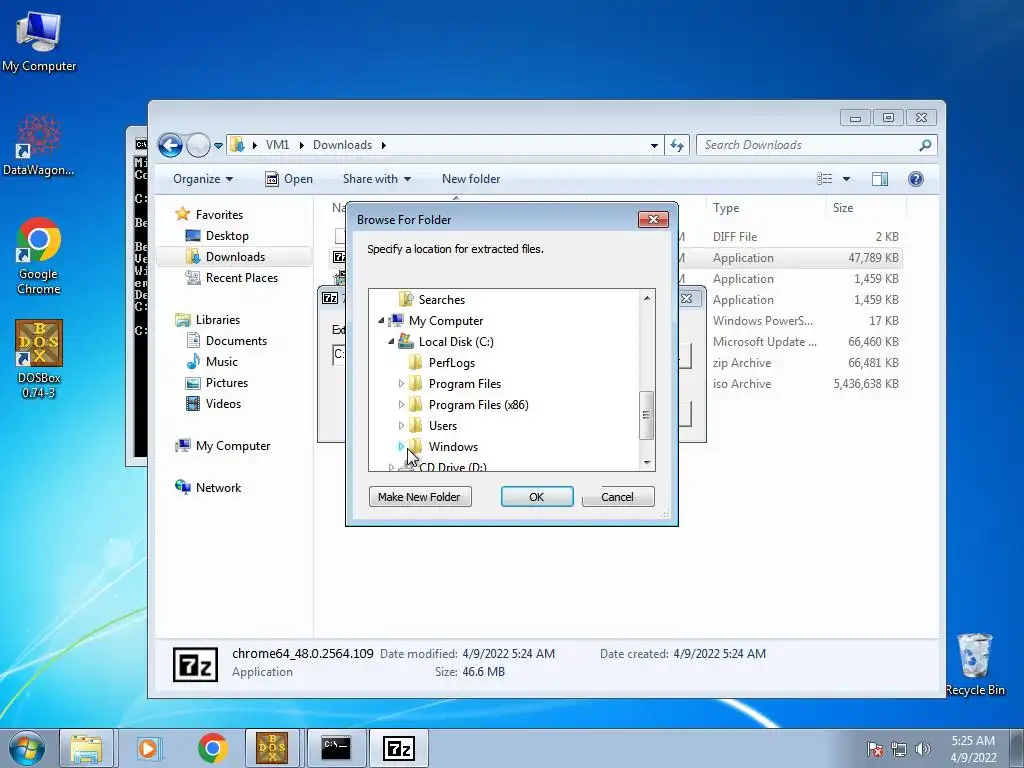
Task: Open the address bar history dropdown
Action: click(x=654, y=146)
